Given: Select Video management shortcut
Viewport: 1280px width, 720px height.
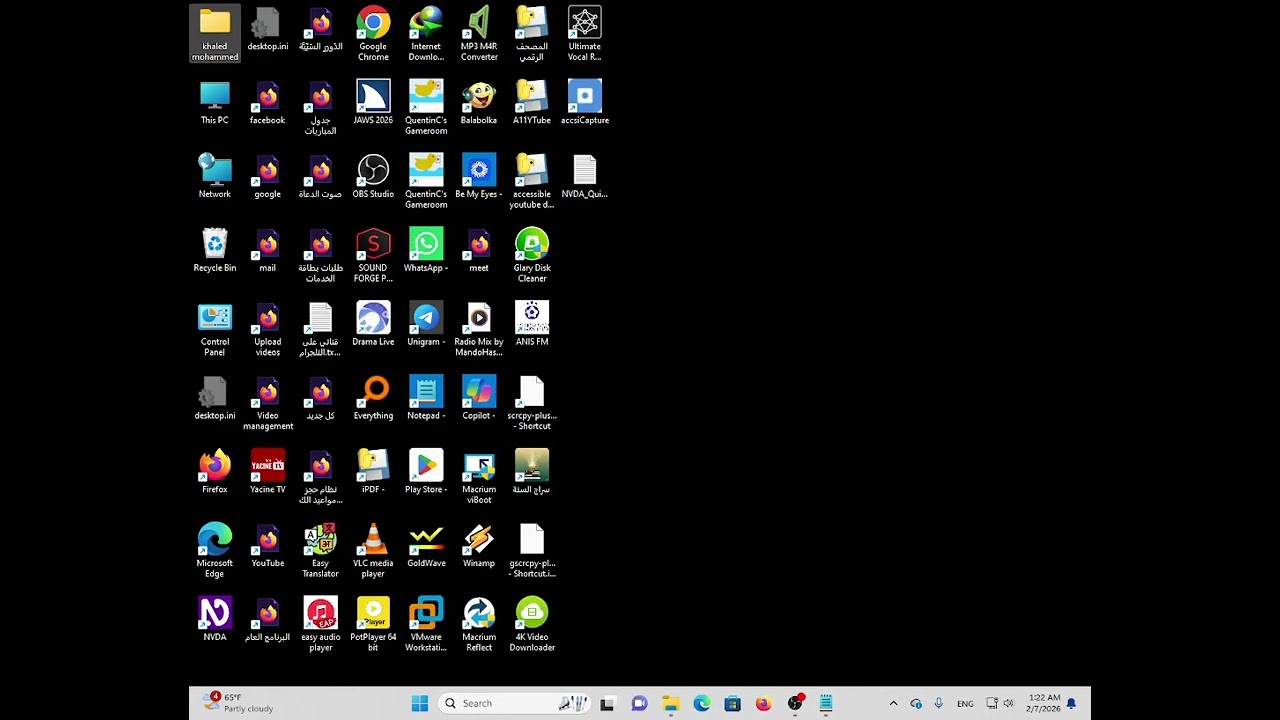Looking at the screenshot, I should pos(268,404).
